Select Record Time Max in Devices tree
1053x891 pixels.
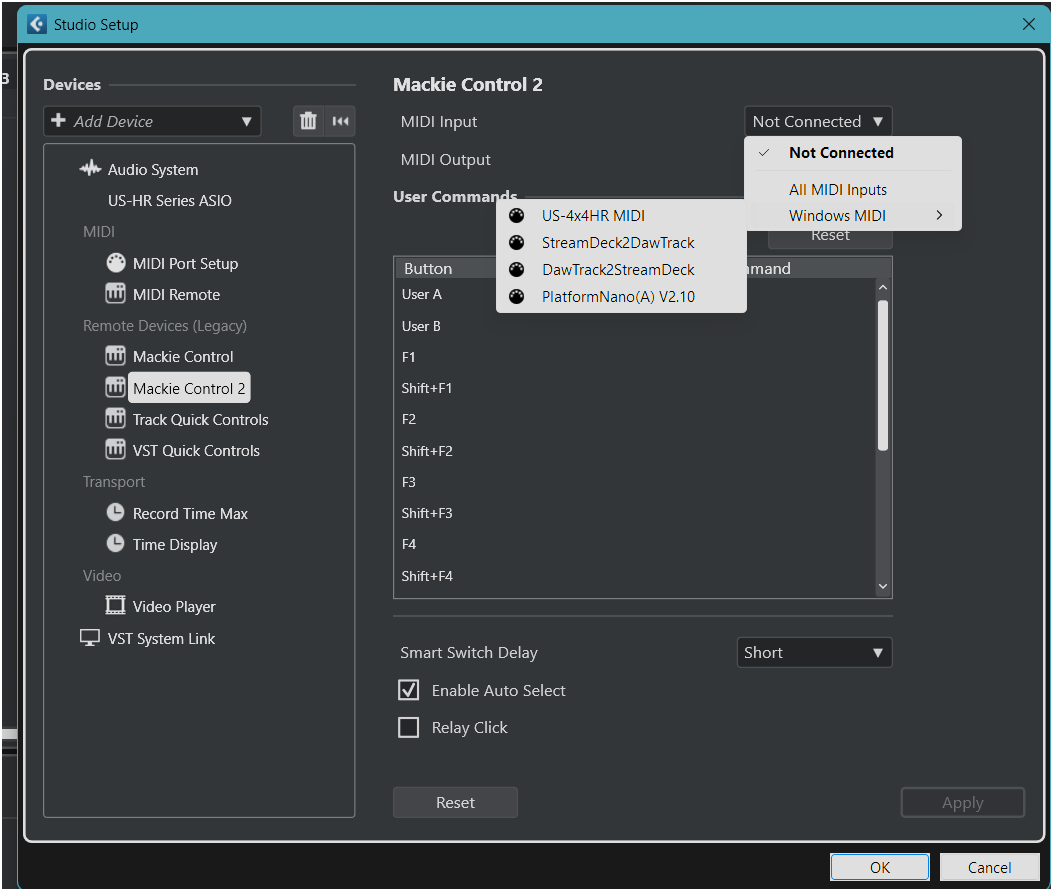[191, 513]
